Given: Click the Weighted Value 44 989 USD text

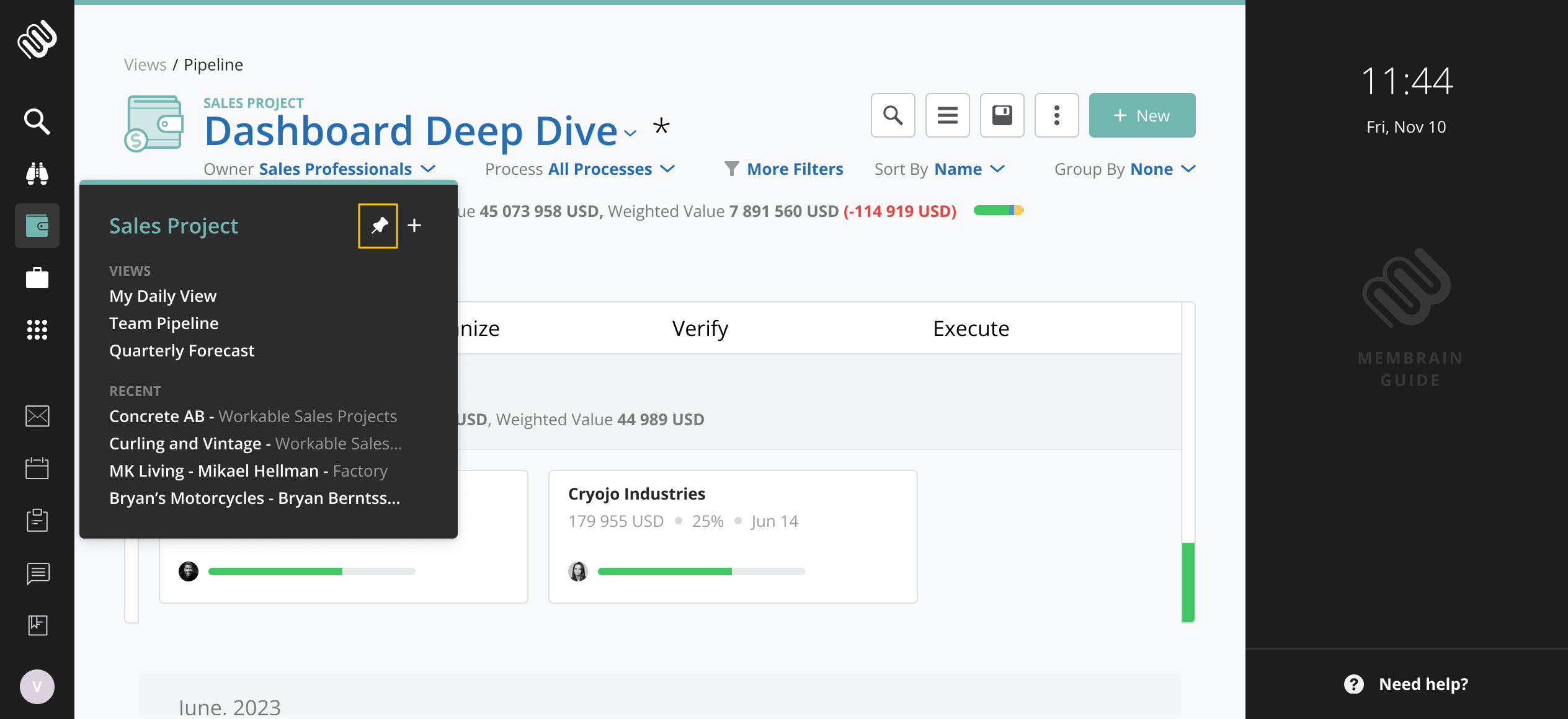Looking at the screenshot, I should coord(600,420).
